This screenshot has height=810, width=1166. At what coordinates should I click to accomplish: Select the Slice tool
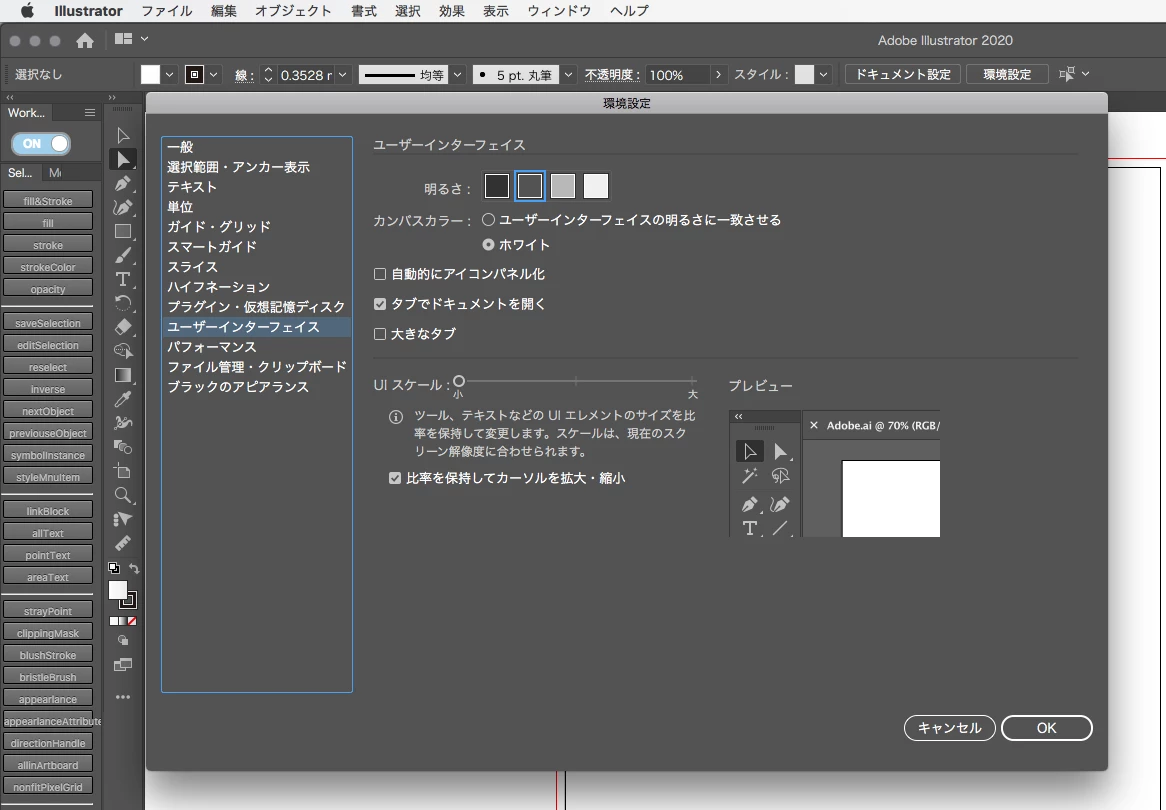123,518
